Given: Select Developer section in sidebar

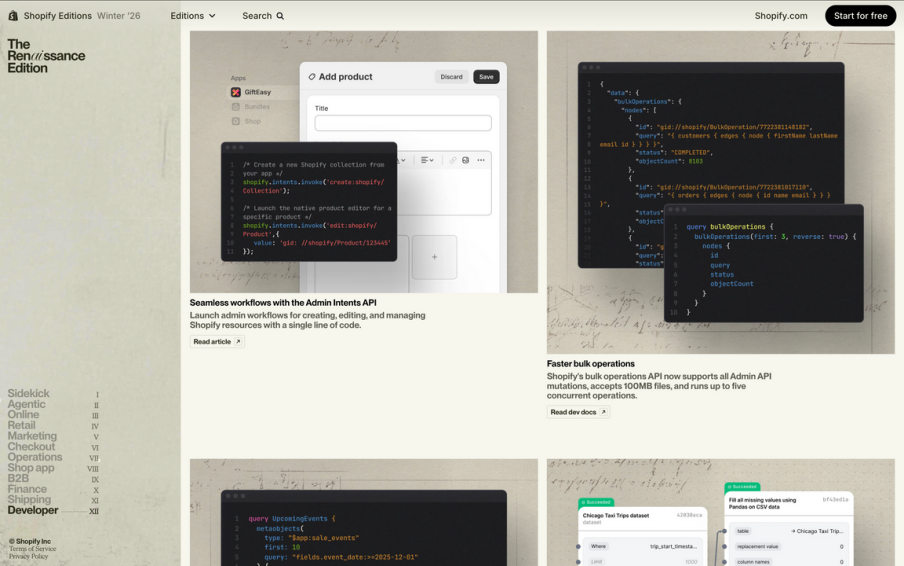Looking at the screenshot, I should [33, 510].
